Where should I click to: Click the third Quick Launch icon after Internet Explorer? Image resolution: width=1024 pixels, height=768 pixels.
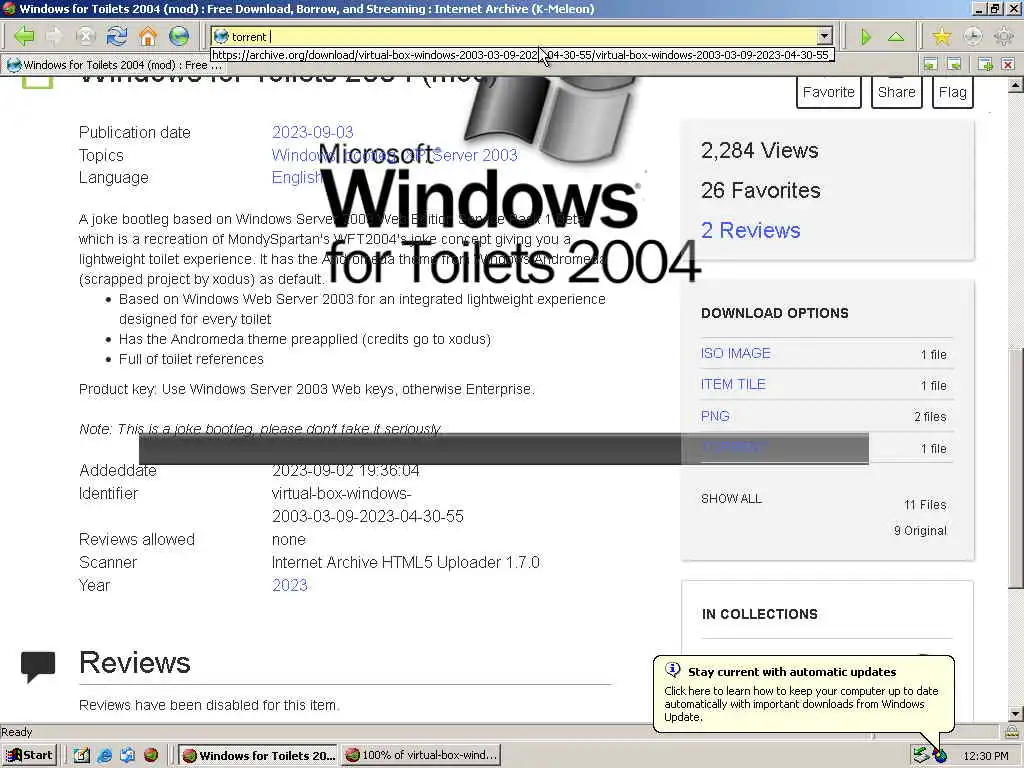pyautogui.click(x=127, y=755)
